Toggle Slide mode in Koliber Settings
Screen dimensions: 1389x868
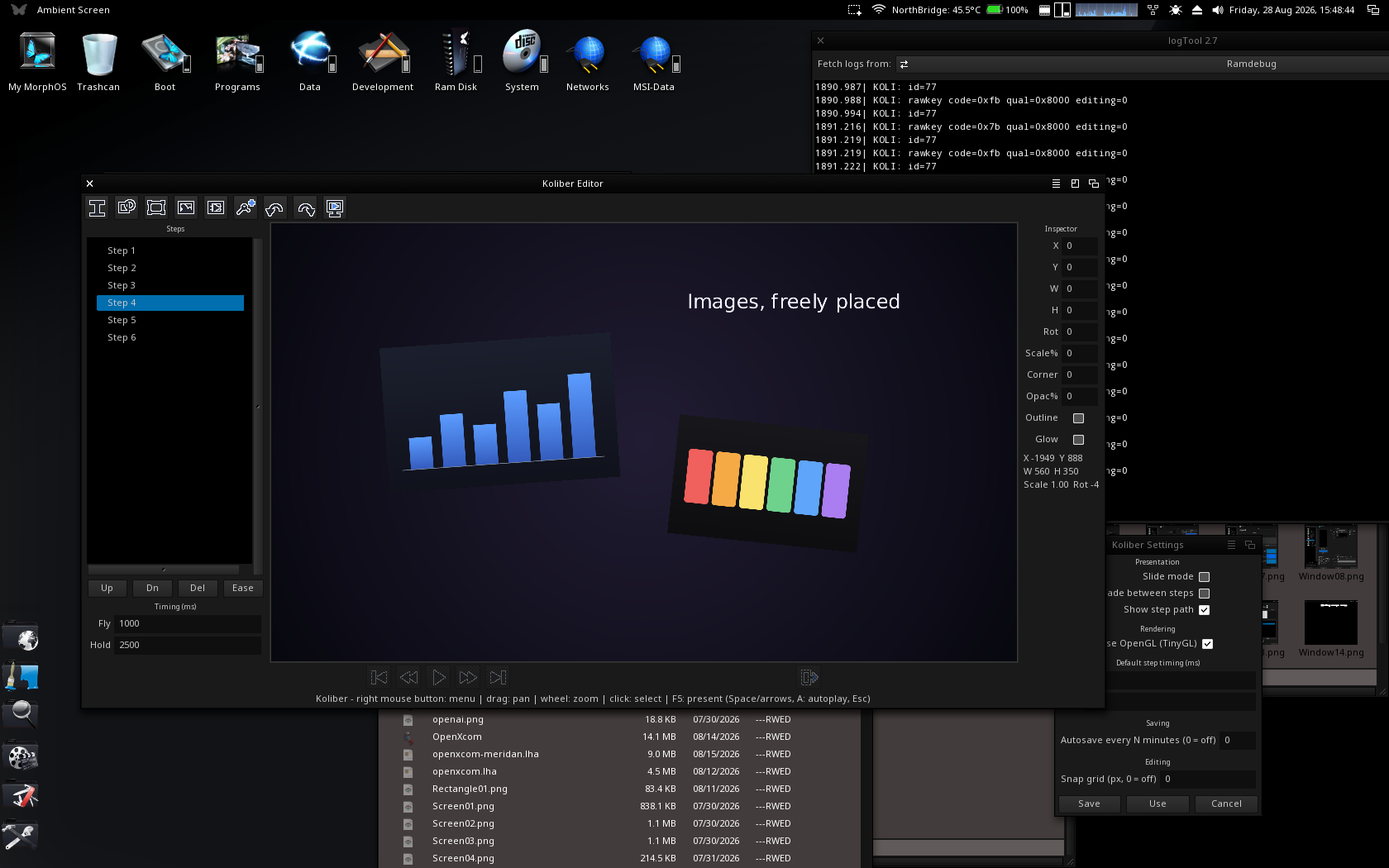pyautogui.click(x=1204, y=577)
